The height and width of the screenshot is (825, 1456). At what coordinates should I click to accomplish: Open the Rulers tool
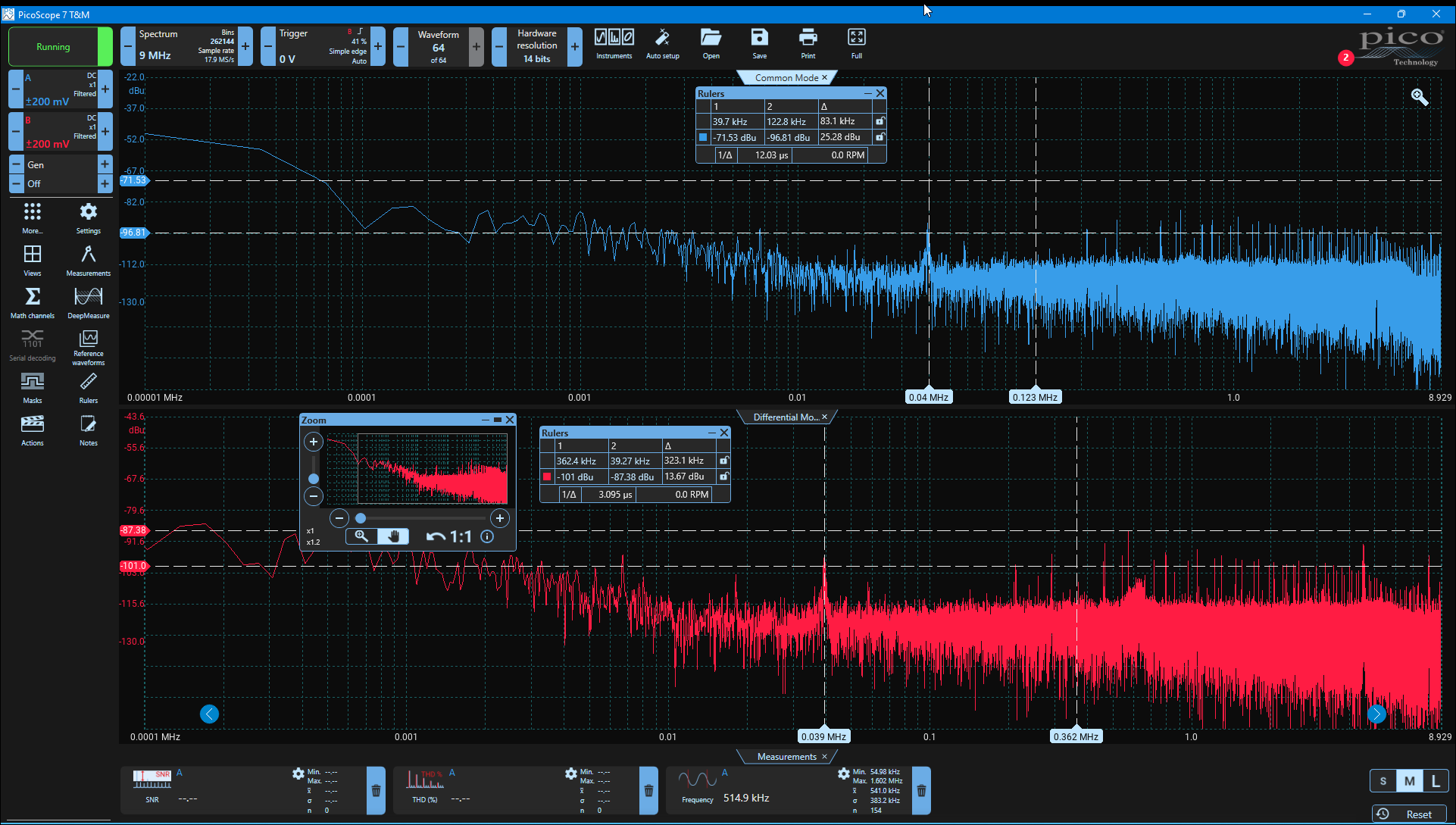pos(89,388)
